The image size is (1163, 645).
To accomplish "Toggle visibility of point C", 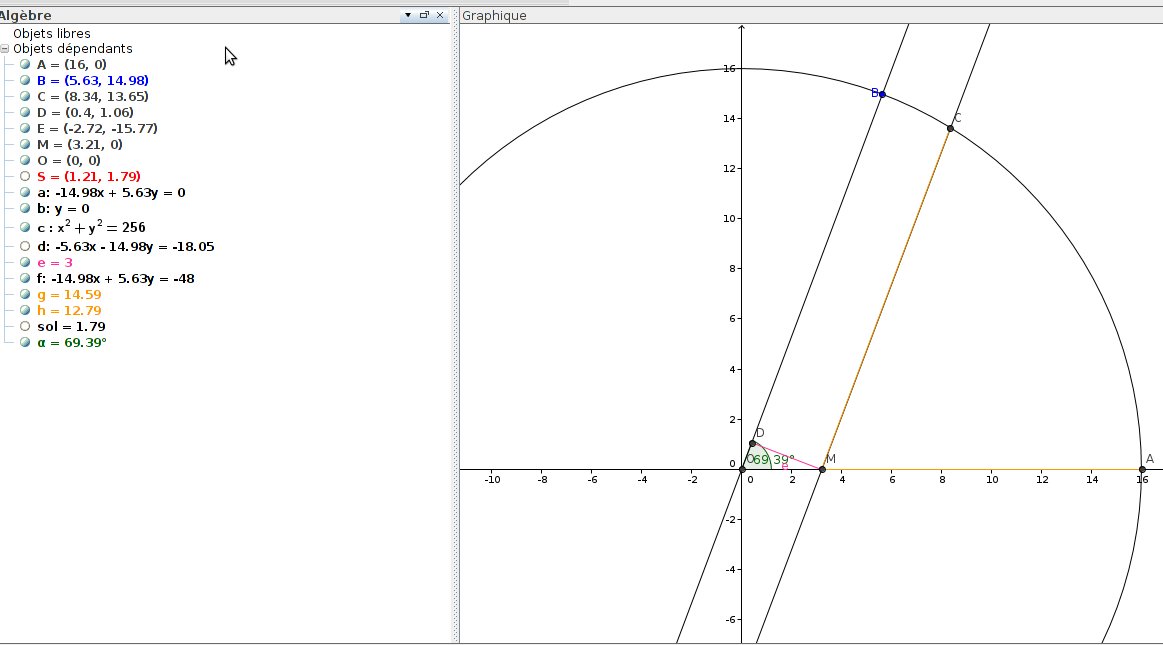I will pyautogui.click(x=25, y=96).
